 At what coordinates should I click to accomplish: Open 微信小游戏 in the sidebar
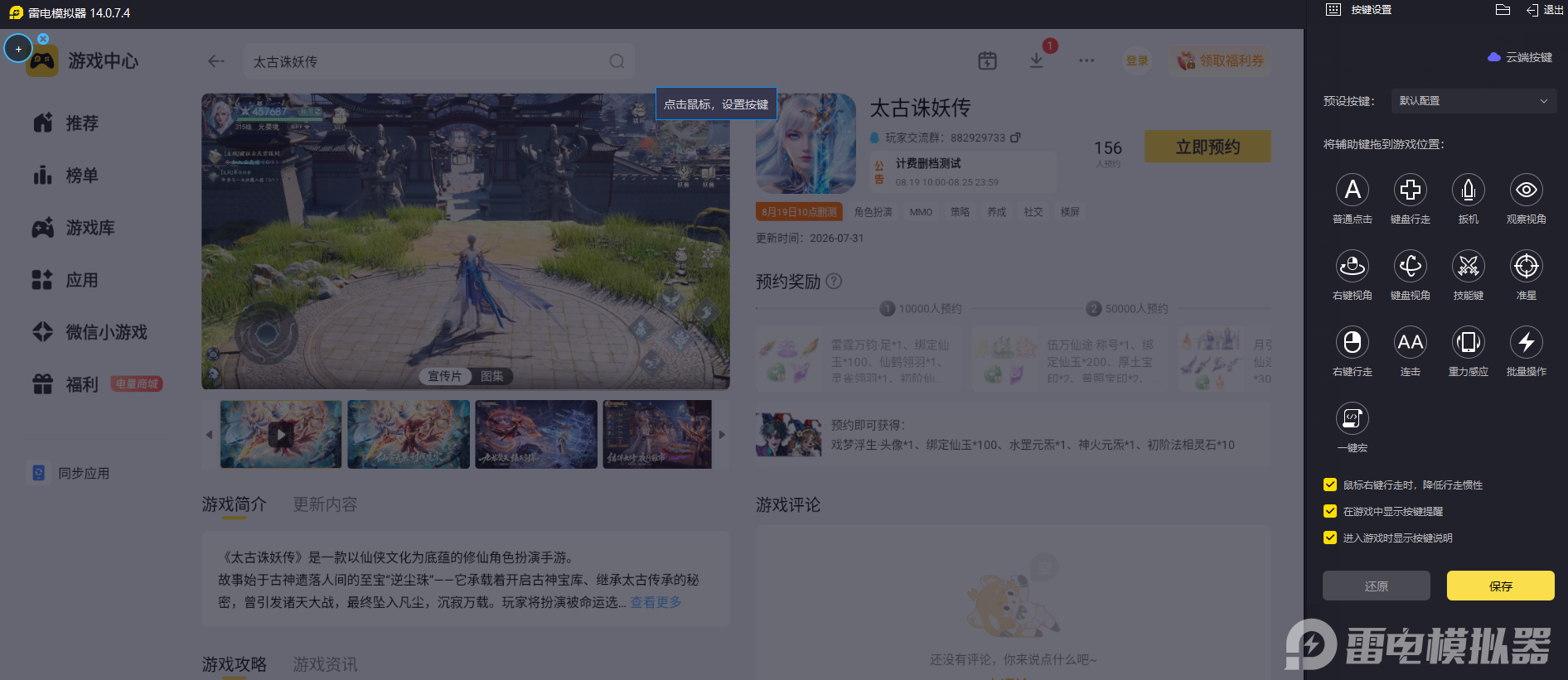pos(90,332)
